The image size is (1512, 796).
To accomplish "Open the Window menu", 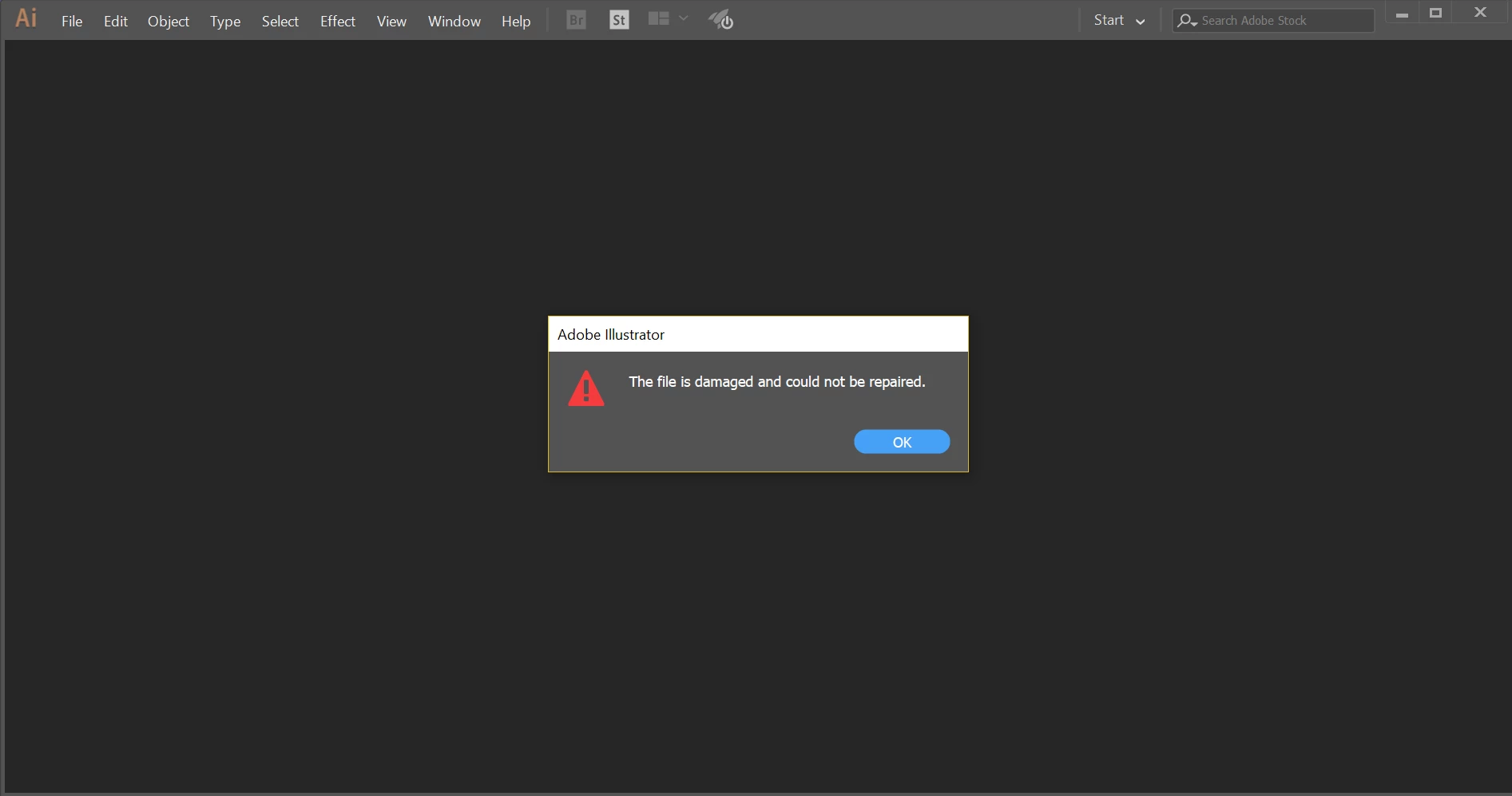I will 454,22.
